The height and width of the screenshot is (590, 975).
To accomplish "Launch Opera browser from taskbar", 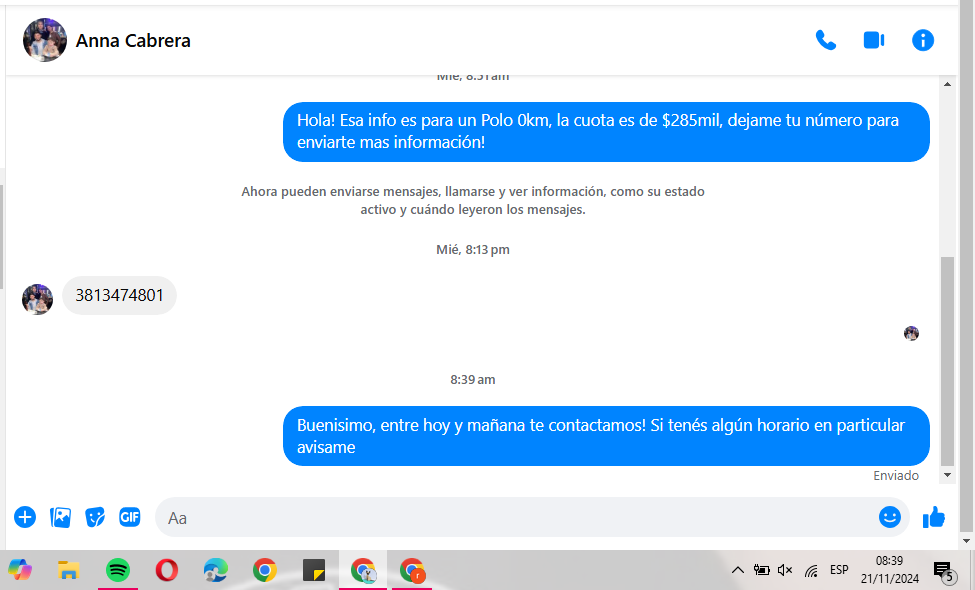I will point(167,570).
